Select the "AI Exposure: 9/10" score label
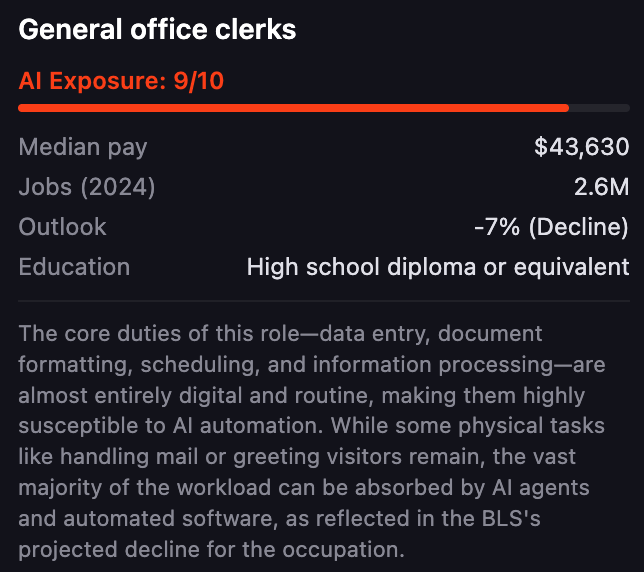The height and width of the screenshot is (572, 644). pos(121,81)
